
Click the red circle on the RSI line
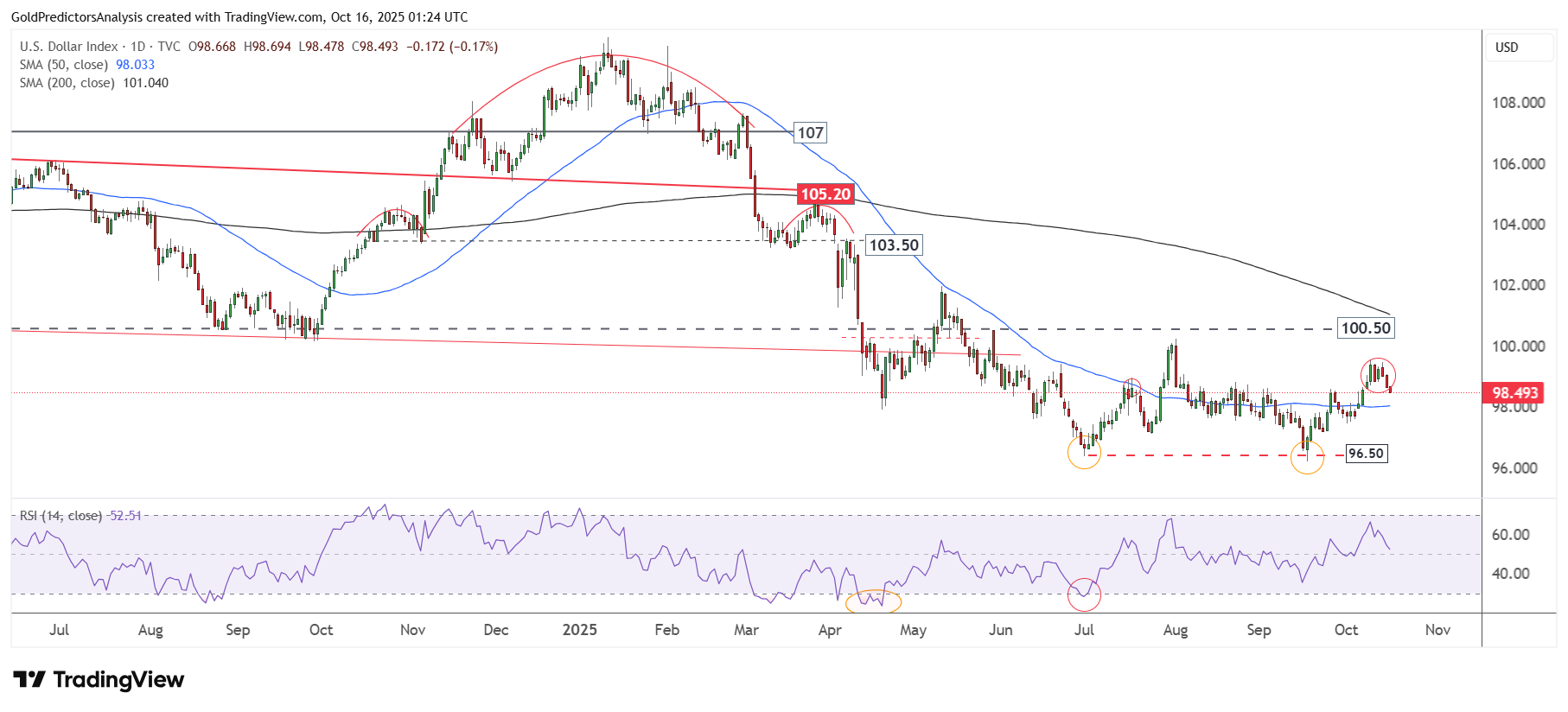(x=1084, y=594)
